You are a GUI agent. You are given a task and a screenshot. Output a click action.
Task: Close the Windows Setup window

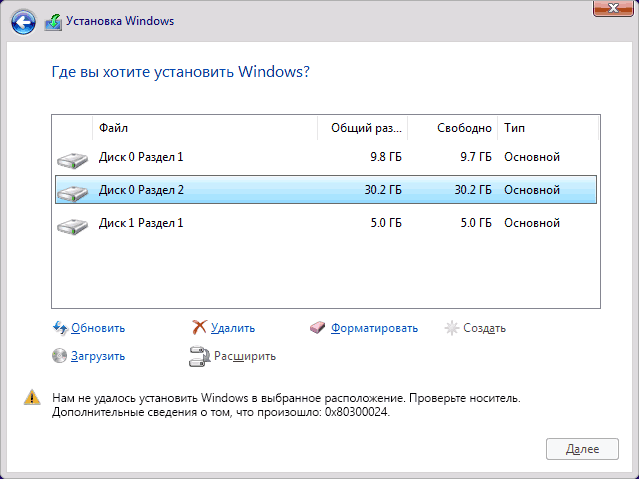[613, 8]
